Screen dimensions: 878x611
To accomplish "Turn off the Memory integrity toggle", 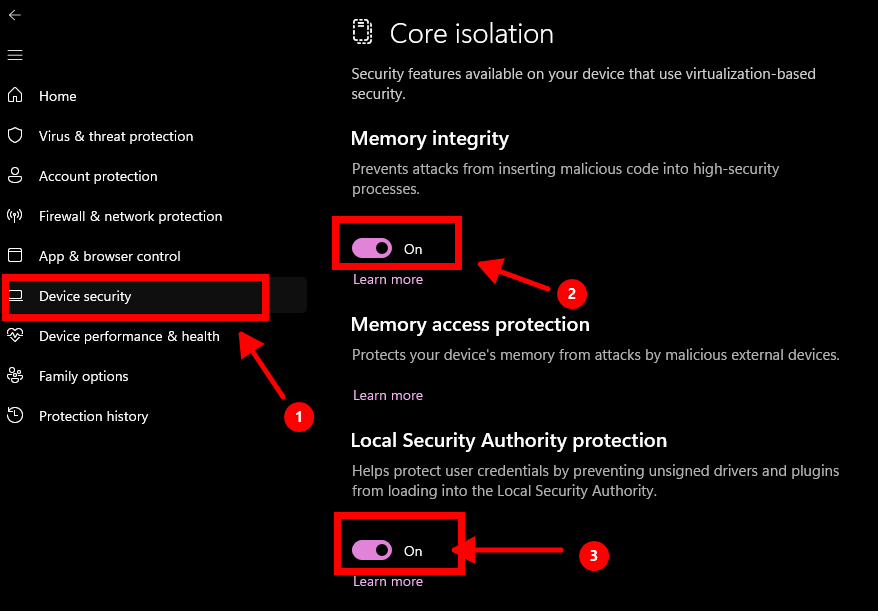I will click(372, 249).
